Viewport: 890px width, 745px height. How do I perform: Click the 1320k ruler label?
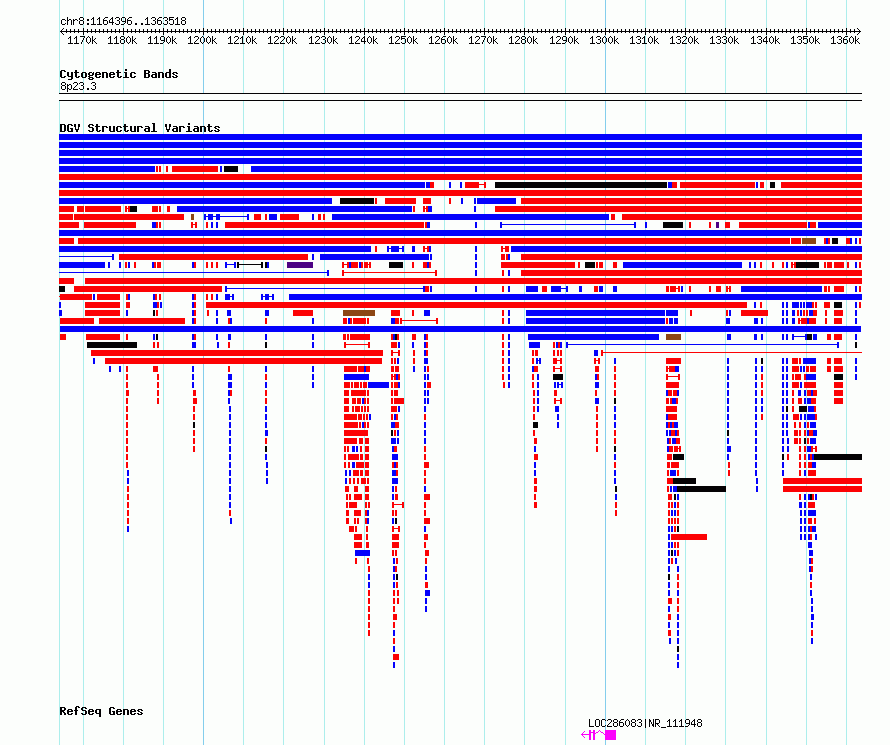tap(684, 40)
